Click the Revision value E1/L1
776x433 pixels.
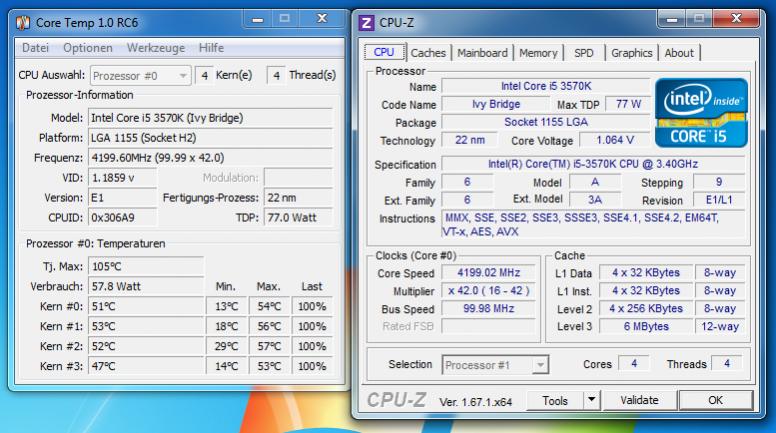pos(719,200)
